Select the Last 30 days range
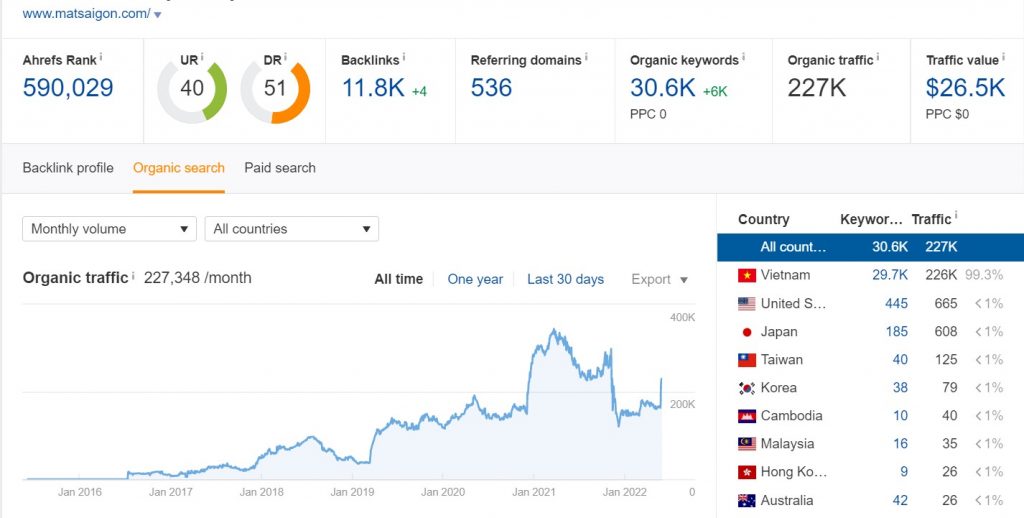Image resolution: width=1024 pixels, height=518 pixels. coord(566,280)
